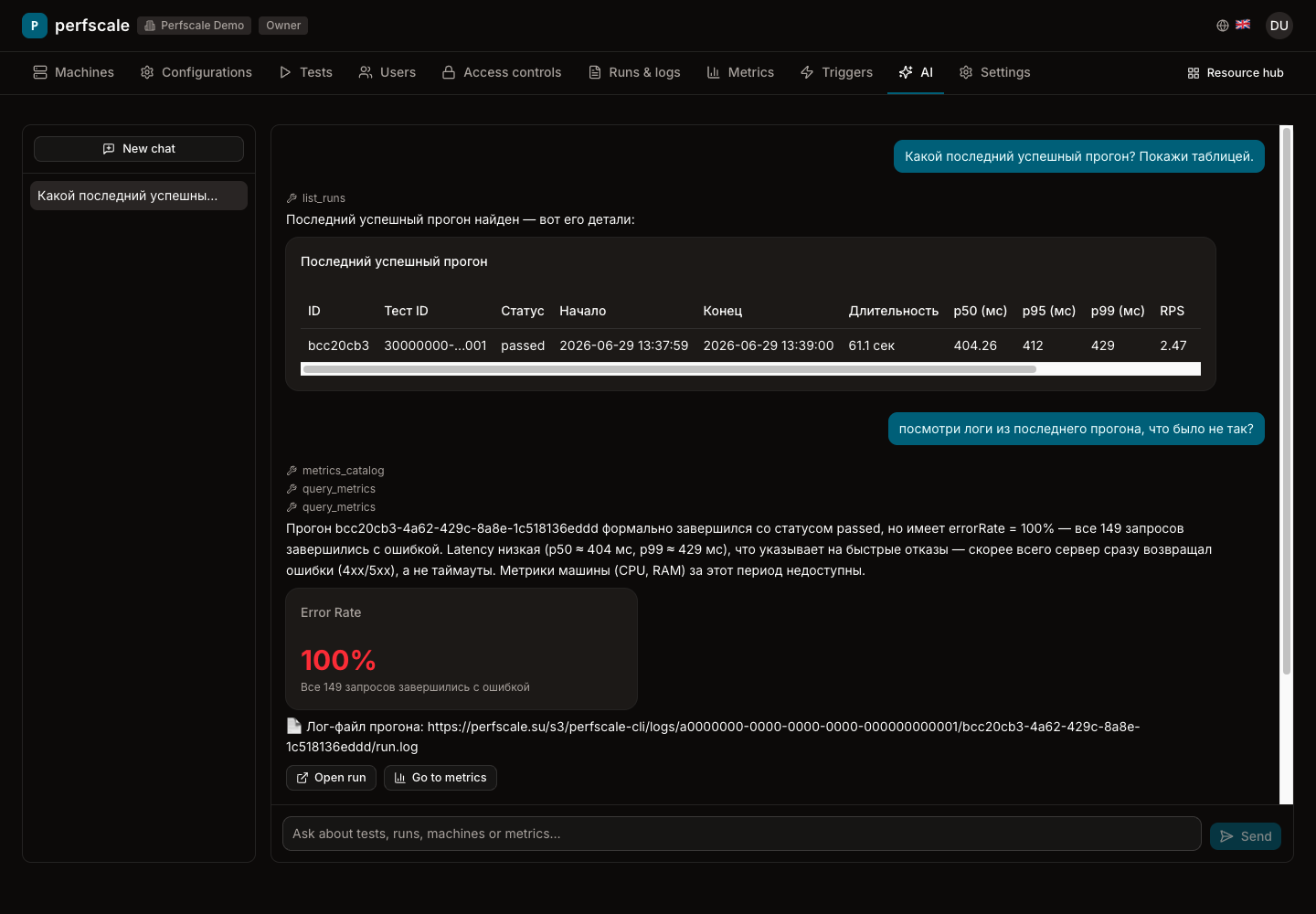Click the '2026-06-29 13:39:00' end cell
Image resolution: width=1316 pixels, height=914 pixels.
point(769,345)
